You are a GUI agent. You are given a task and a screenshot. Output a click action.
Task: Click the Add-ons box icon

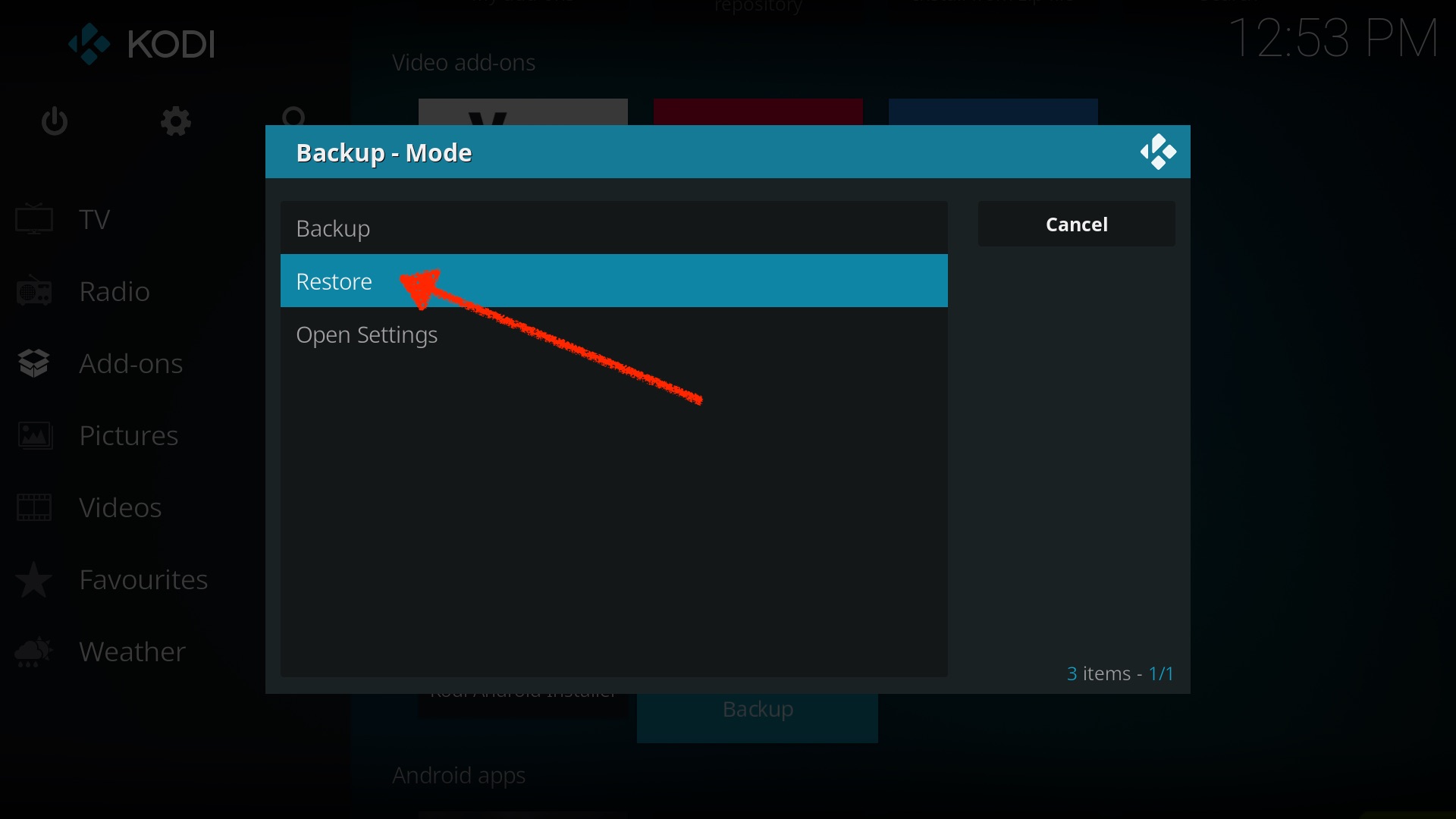point(34,364)
